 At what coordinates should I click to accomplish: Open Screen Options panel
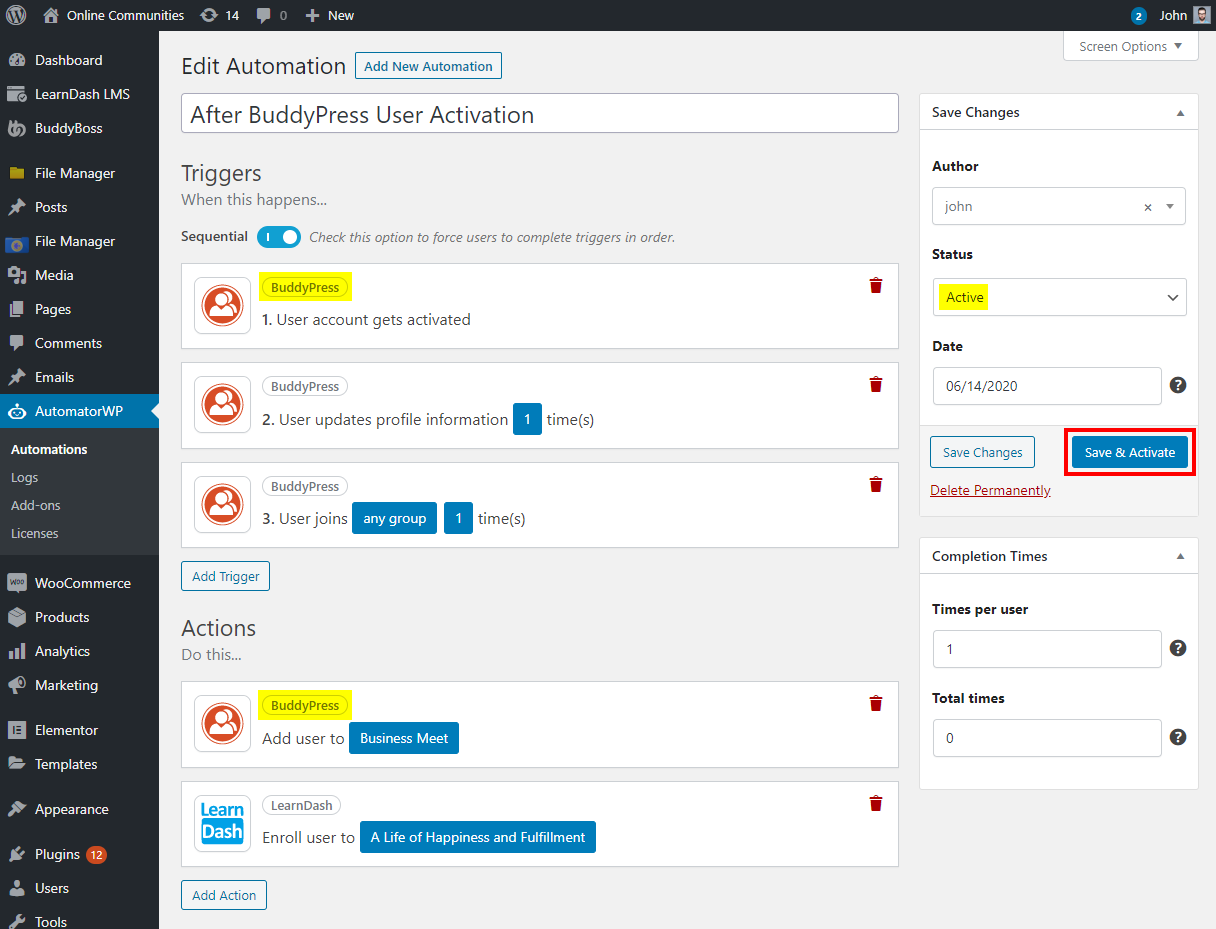click(1130, 46)
